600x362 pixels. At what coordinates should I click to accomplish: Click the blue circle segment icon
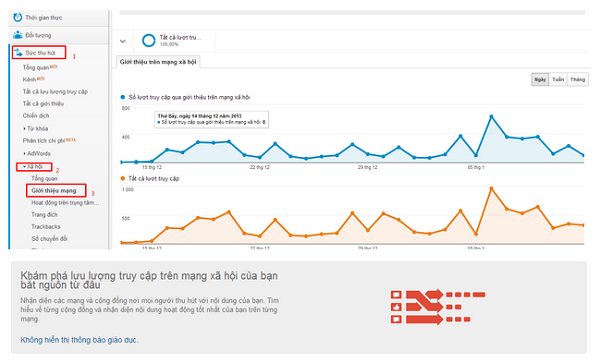pyautogui.click(x=148, y=40)
